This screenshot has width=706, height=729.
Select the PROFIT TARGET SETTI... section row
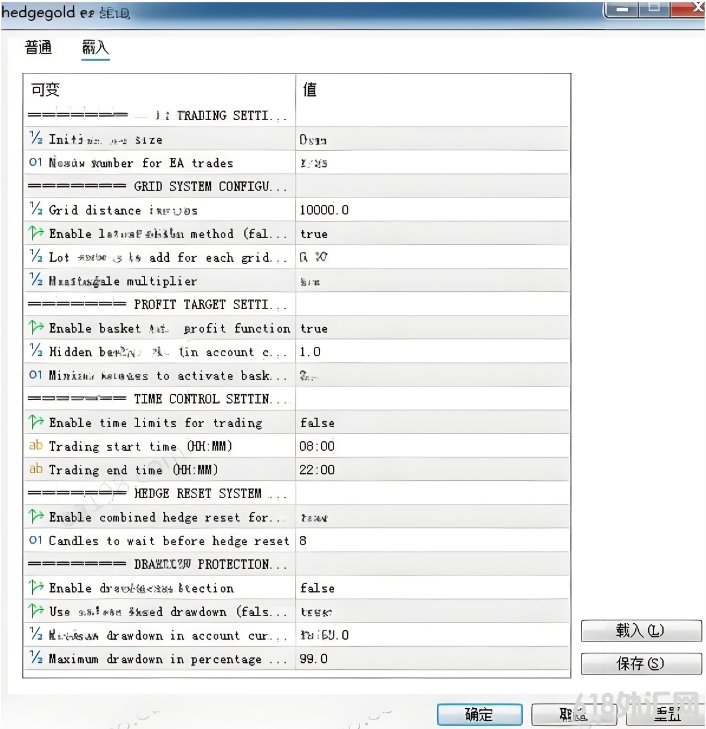click(296, 305)
